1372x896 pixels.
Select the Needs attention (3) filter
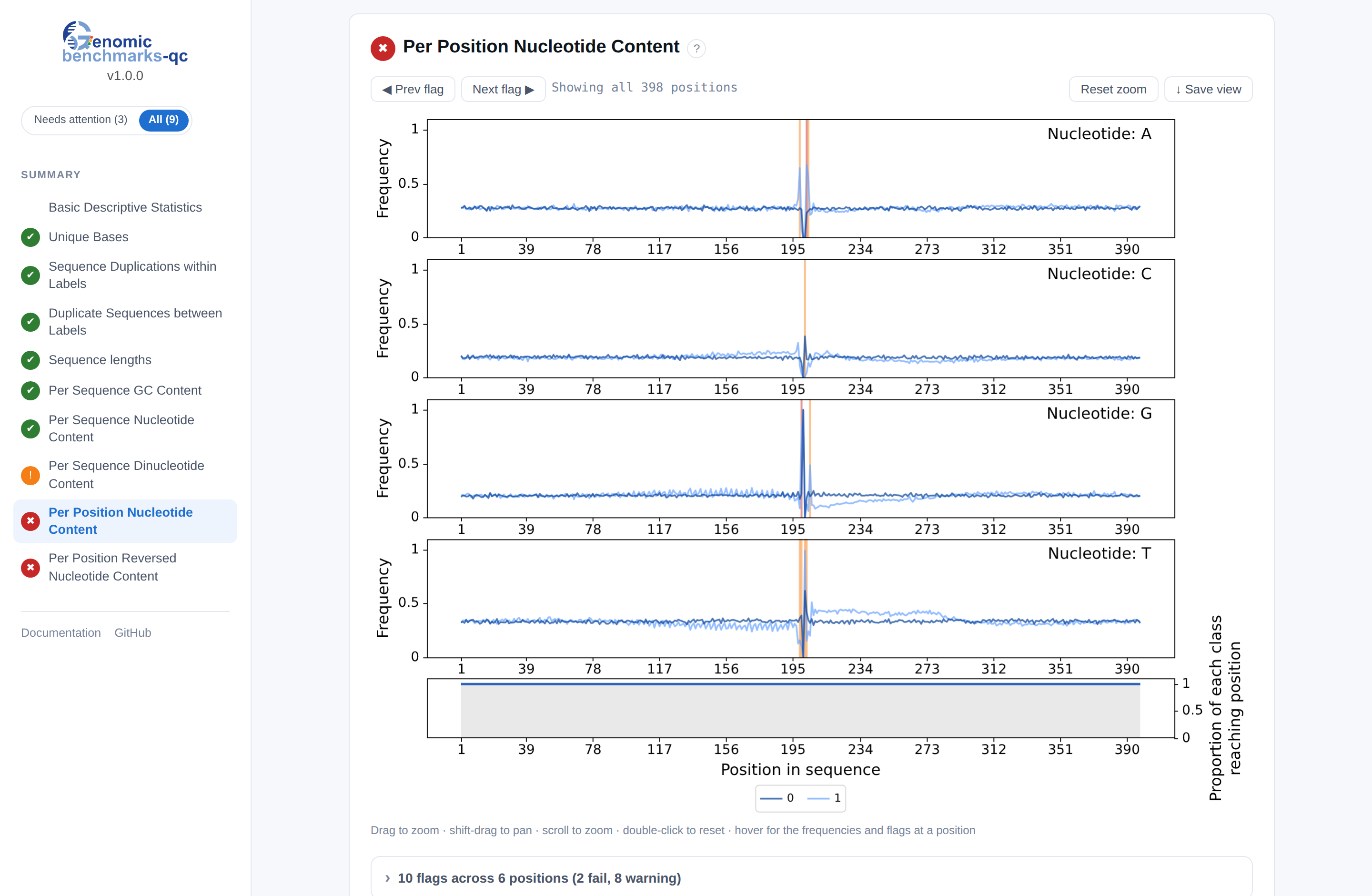pyautogui.click(x=81, y=119)
